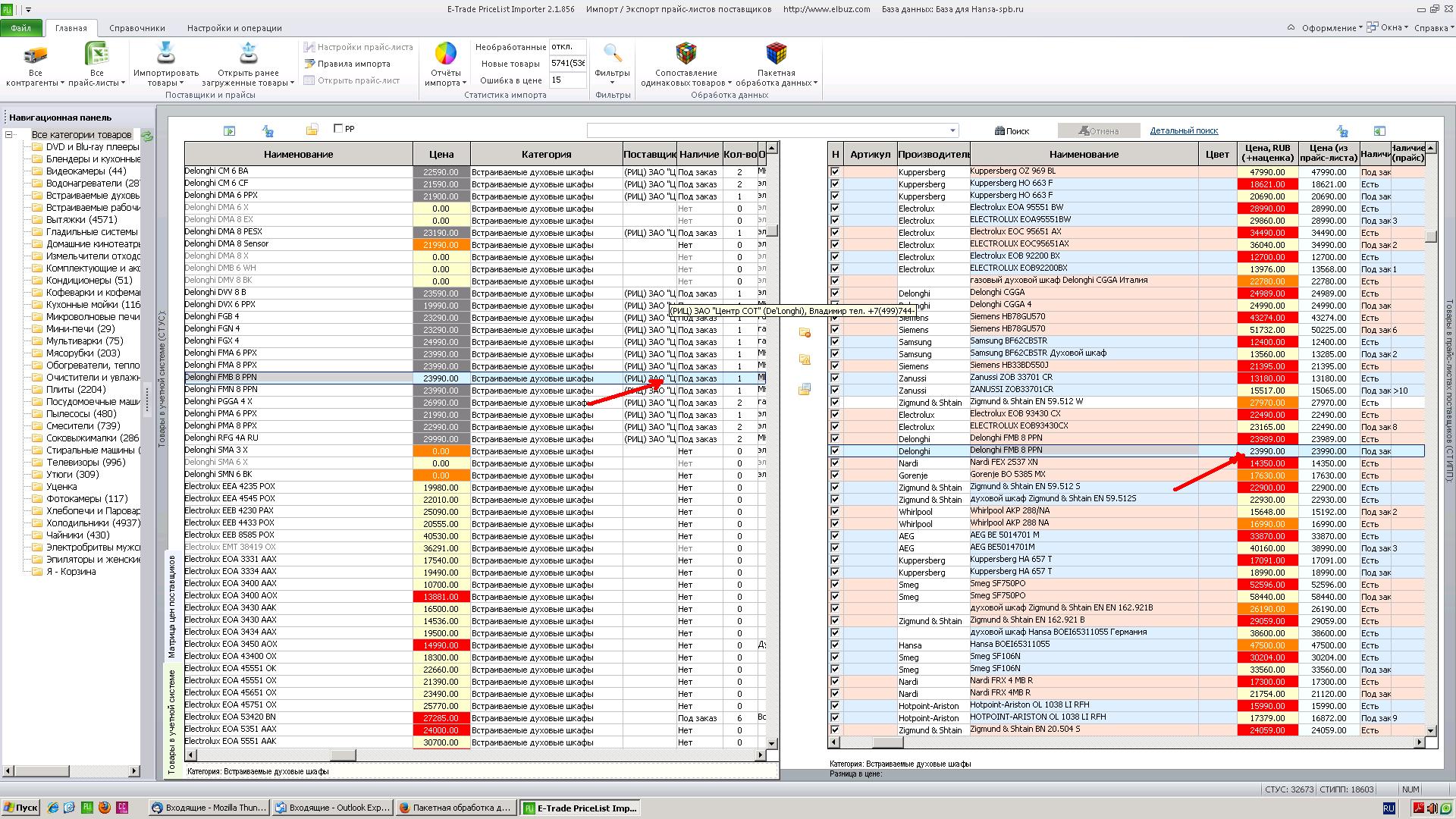Toggle checkbox for Gorenje BO 5385 MX row
Viewport: 1456px width, 819px height.
coord(835,475)
